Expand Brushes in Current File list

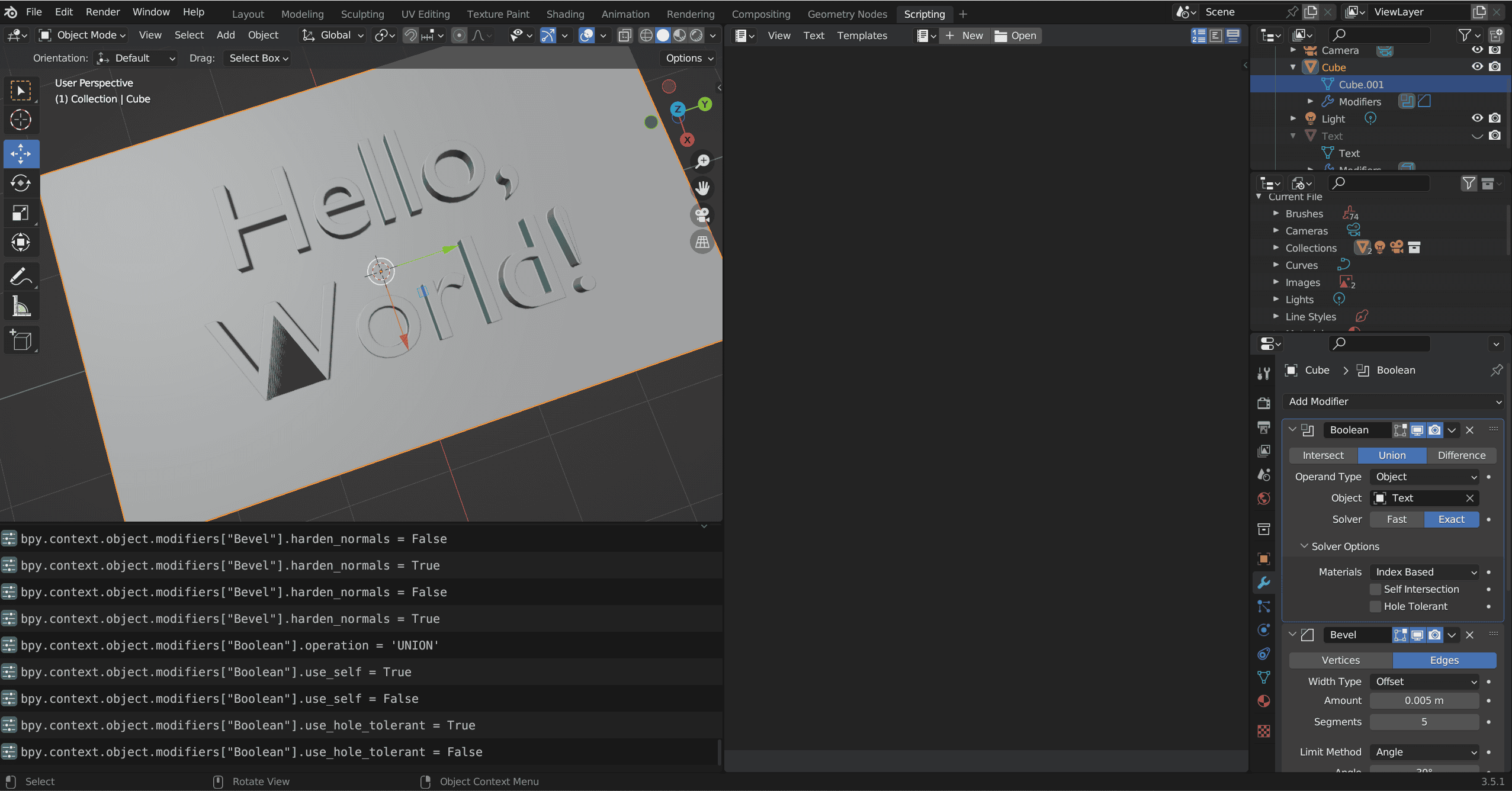pos(1276,214)
